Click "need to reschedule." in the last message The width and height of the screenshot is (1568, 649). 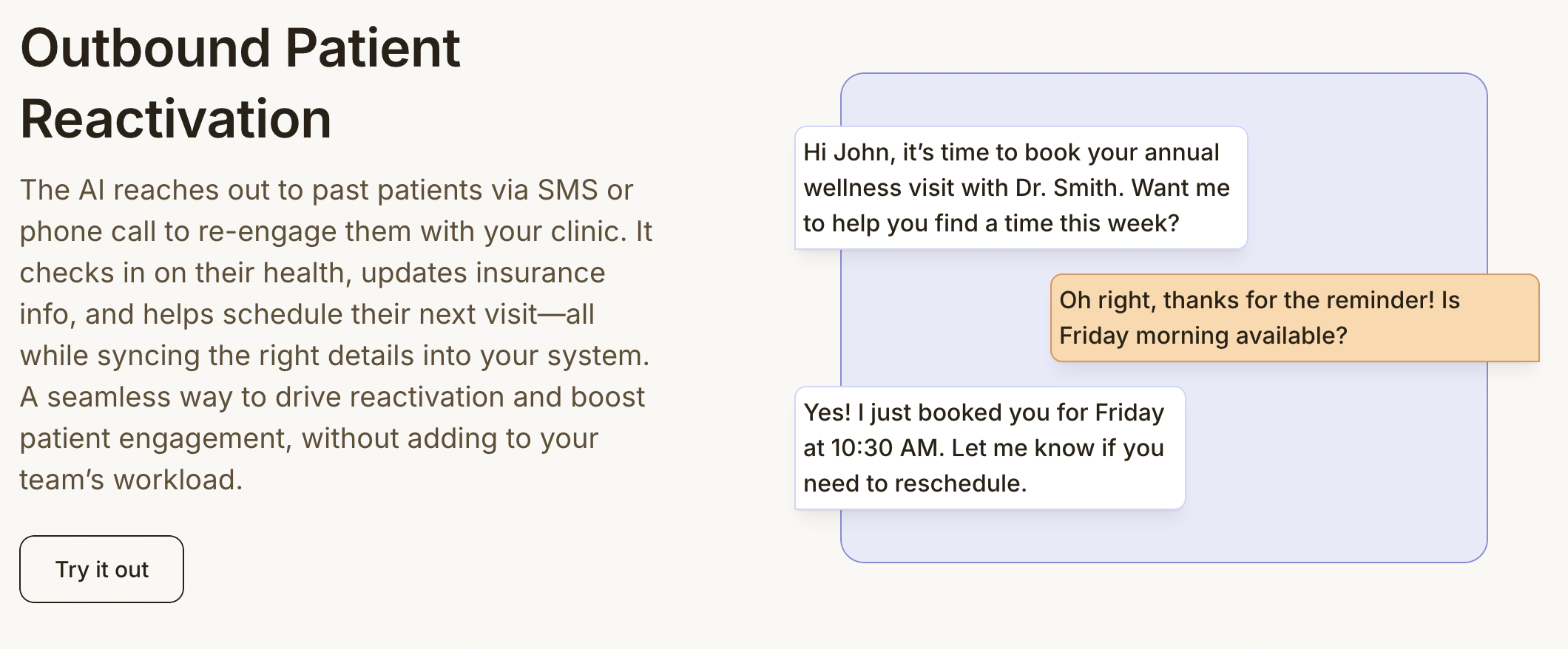(x=915, y=483)
